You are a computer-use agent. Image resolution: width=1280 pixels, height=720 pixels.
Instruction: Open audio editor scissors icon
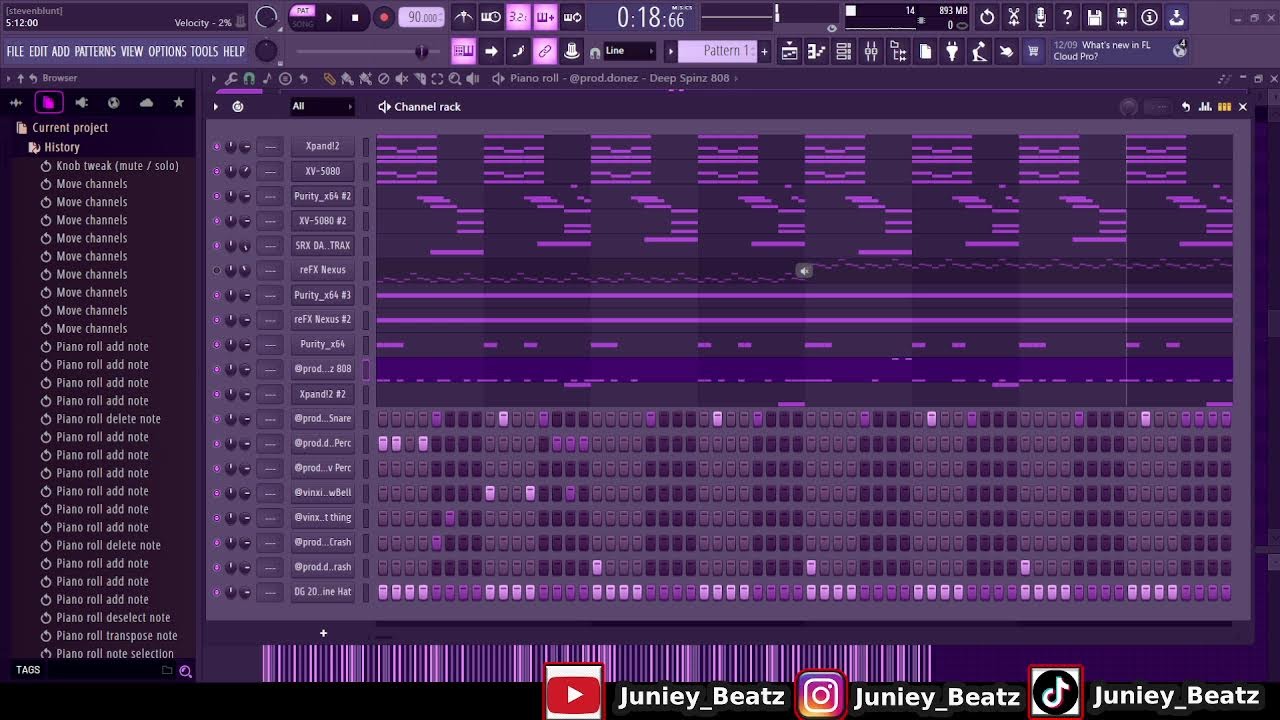point(1014,17)
